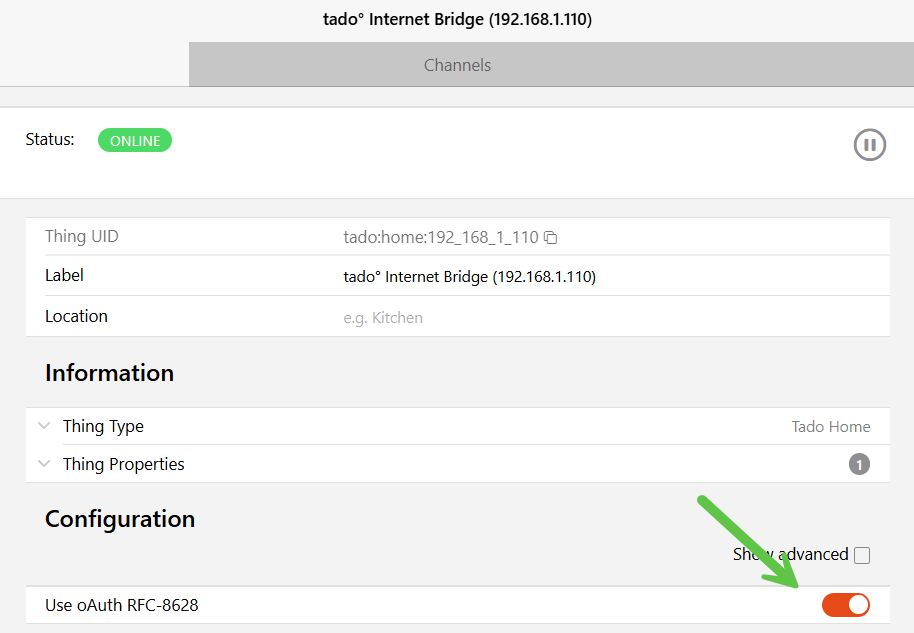
Task: Tick the Show advanced checkbox
Action: point(862,555)
